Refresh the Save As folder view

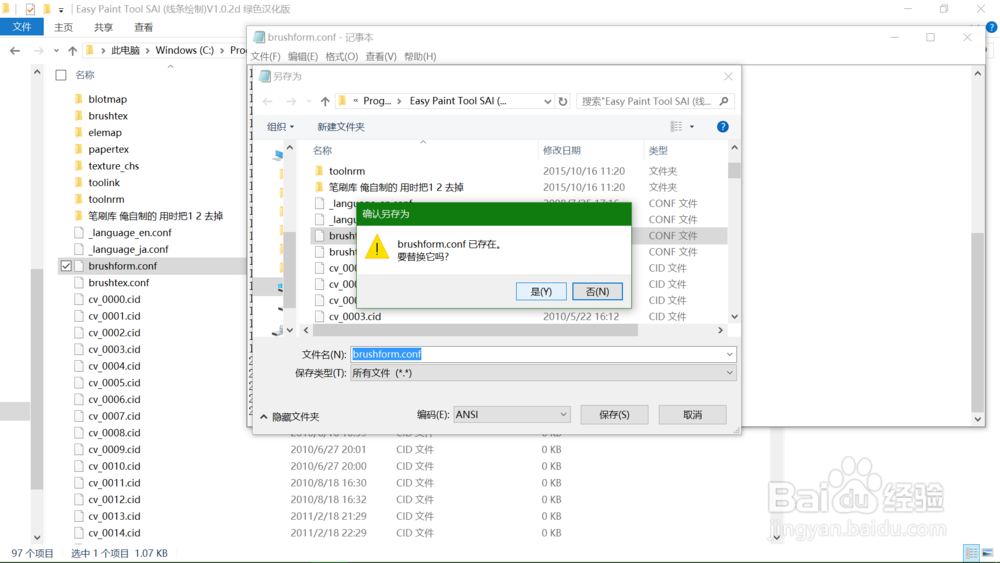pyautogui.click(x=562, y=101)
